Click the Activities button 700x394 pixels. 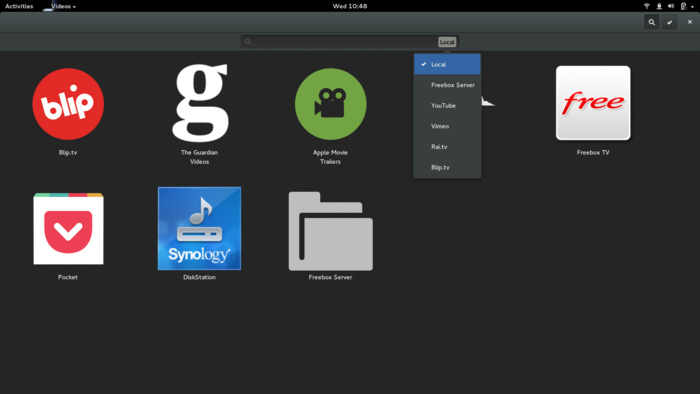coord(19,6)
